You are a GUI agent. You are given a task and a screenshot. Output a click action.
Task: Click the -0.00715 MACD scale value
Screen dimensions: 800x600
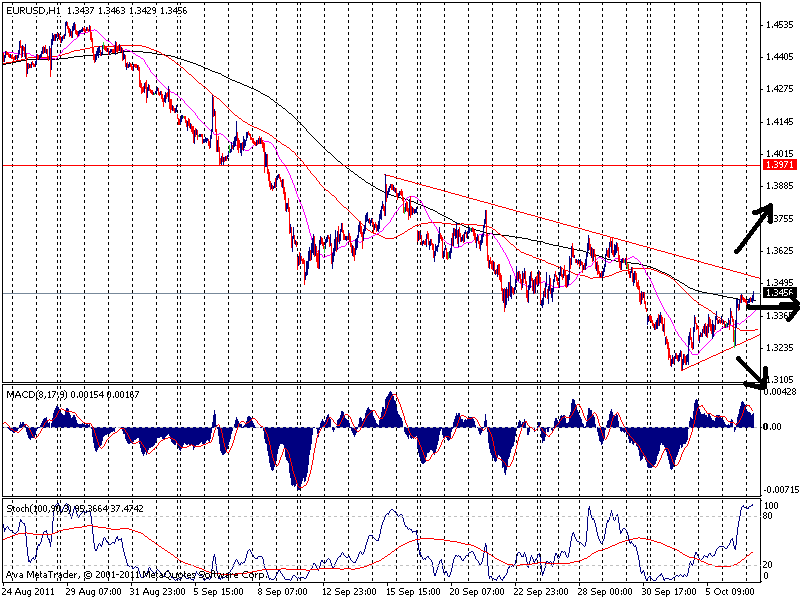pos(781,489)
